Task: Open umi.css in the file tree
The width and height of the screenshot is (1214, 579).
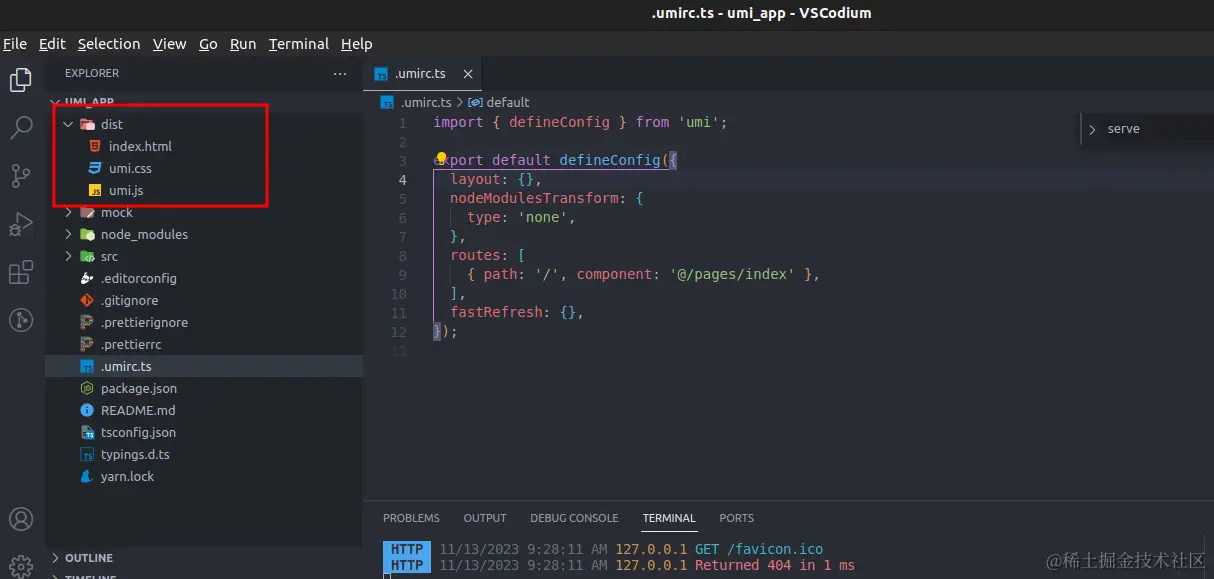Action: (x=204, y=168)
